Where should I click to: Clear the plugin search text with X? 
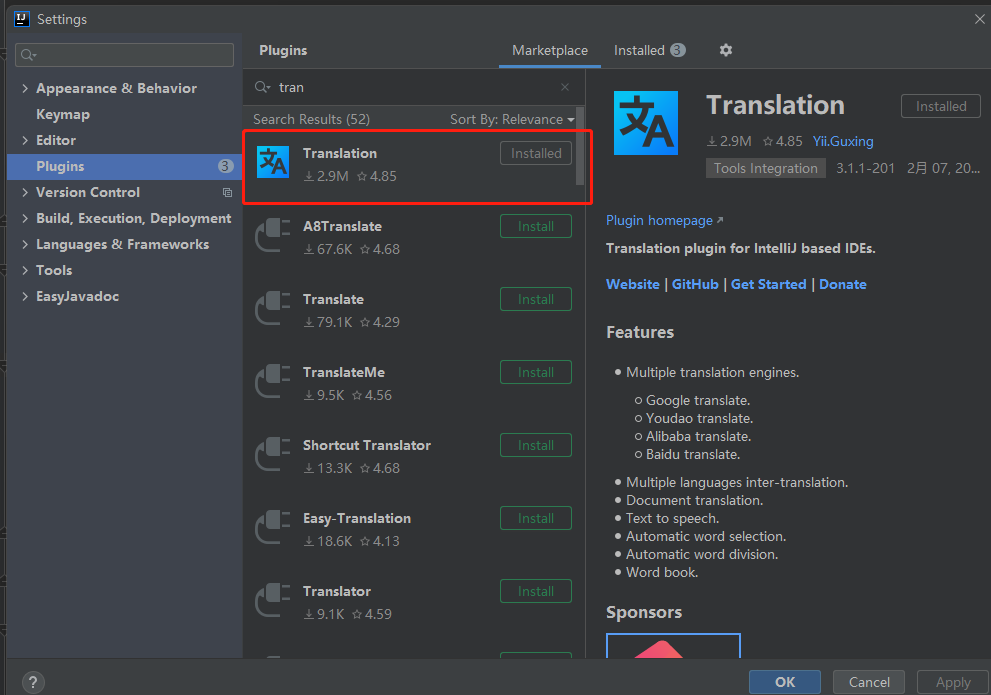(565, 87)
